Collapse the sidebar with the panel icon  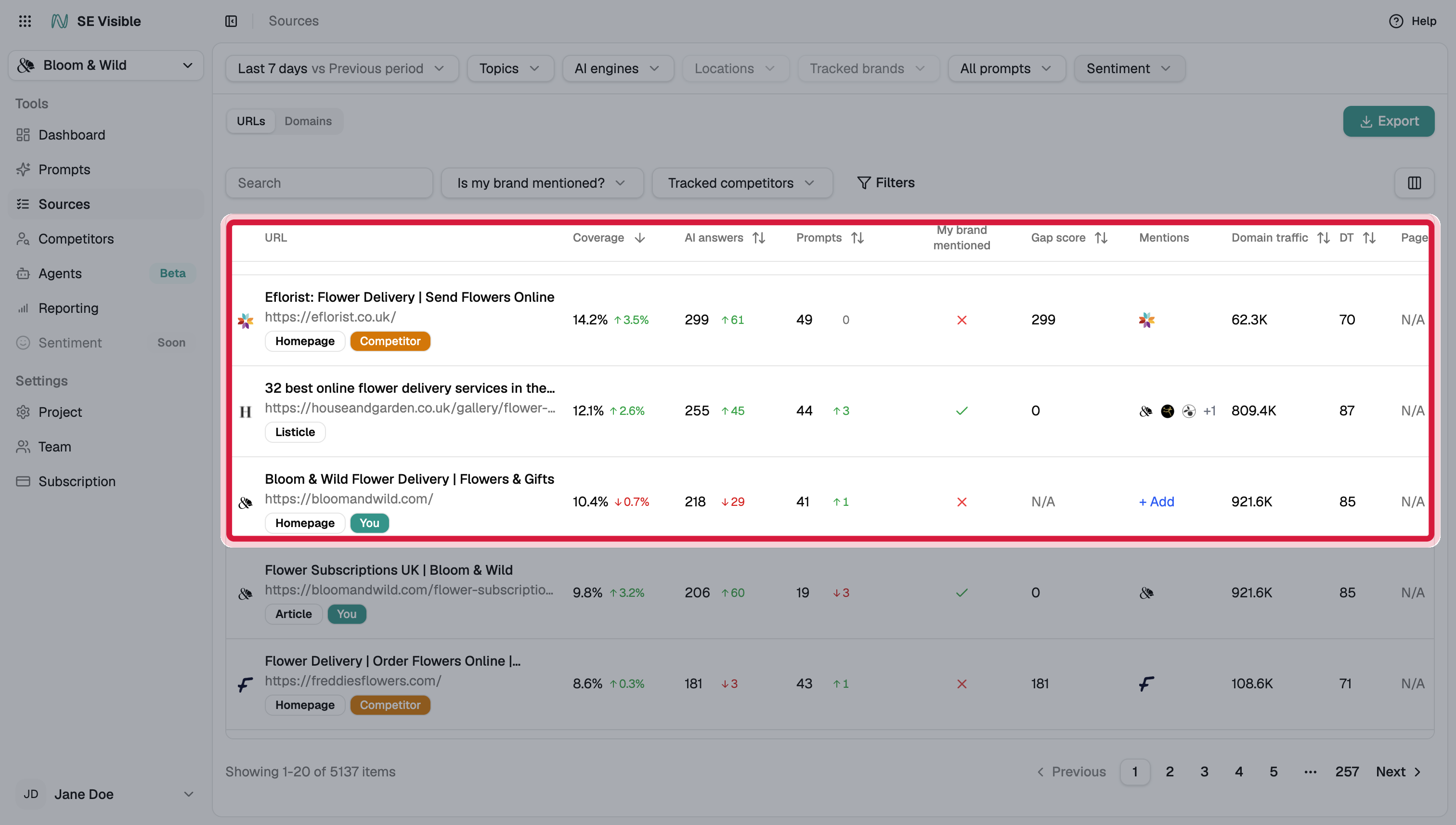tap(231, 21)
